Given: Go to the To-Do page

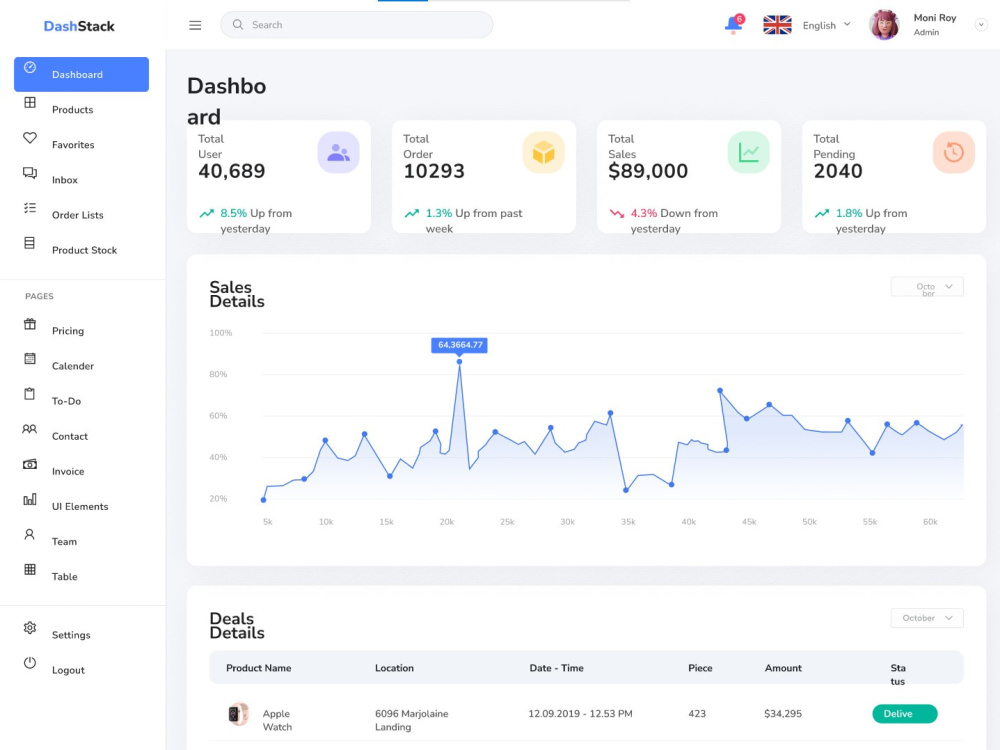Looking at the screenshot, I should tap(66, 401).
